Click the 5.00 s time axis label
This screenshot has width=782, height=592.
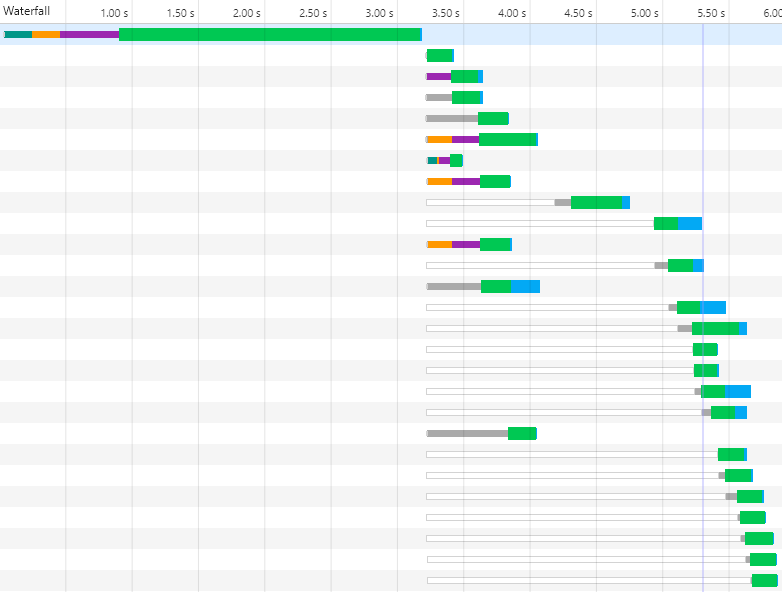click(x=644, y=13)
